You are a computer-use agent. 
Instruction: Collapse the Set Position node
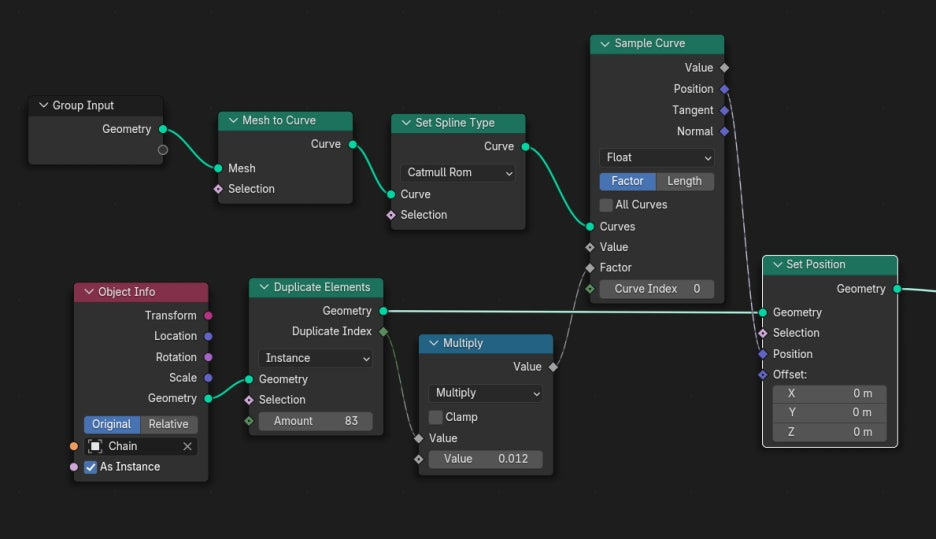pos(777,264)
